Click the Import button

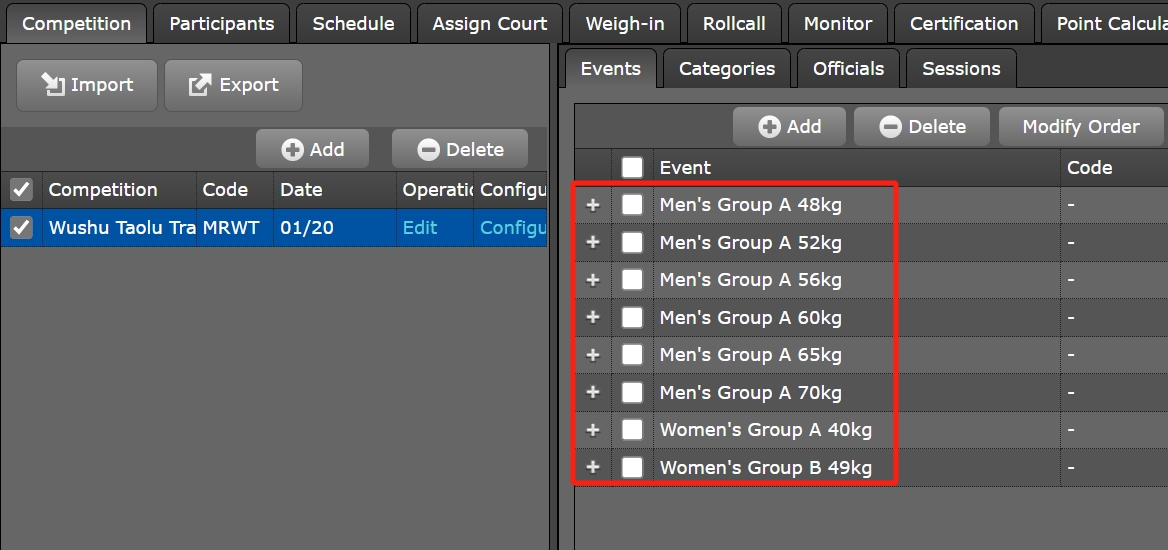[x=87, y=85]
